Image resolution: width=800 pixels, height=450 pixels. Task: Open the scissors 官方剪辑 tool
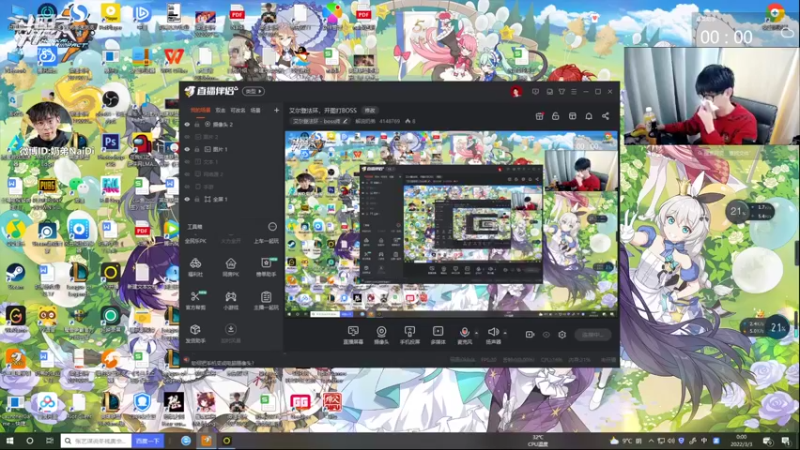tap(195, 300)
